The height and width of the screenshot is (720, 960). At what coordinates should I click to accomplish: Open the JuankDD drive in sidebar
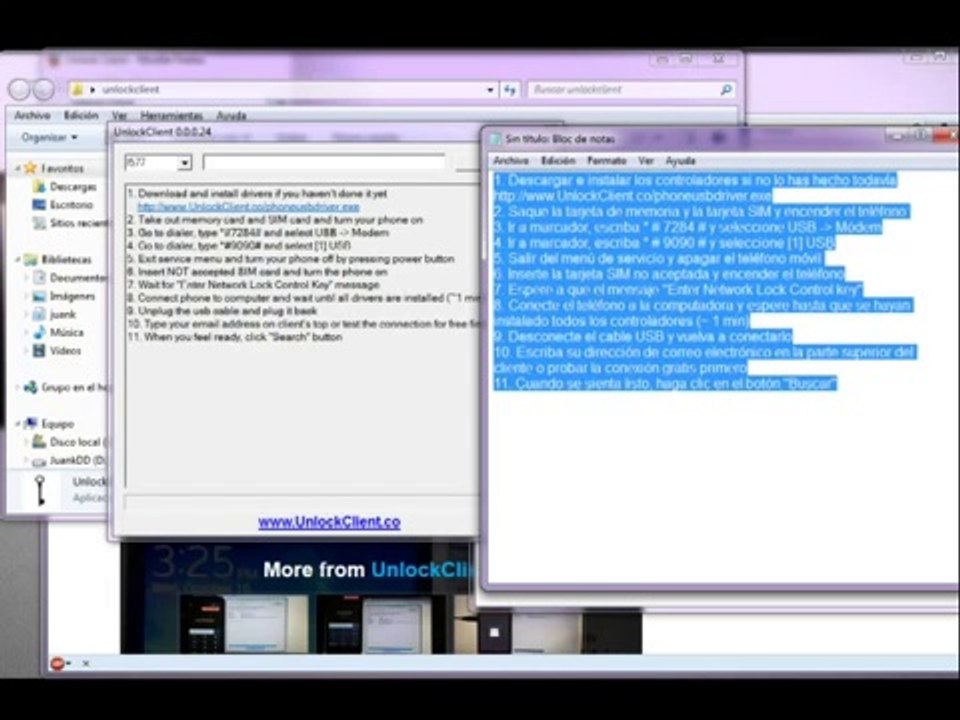pyautogui.click(x=77, y=460)
